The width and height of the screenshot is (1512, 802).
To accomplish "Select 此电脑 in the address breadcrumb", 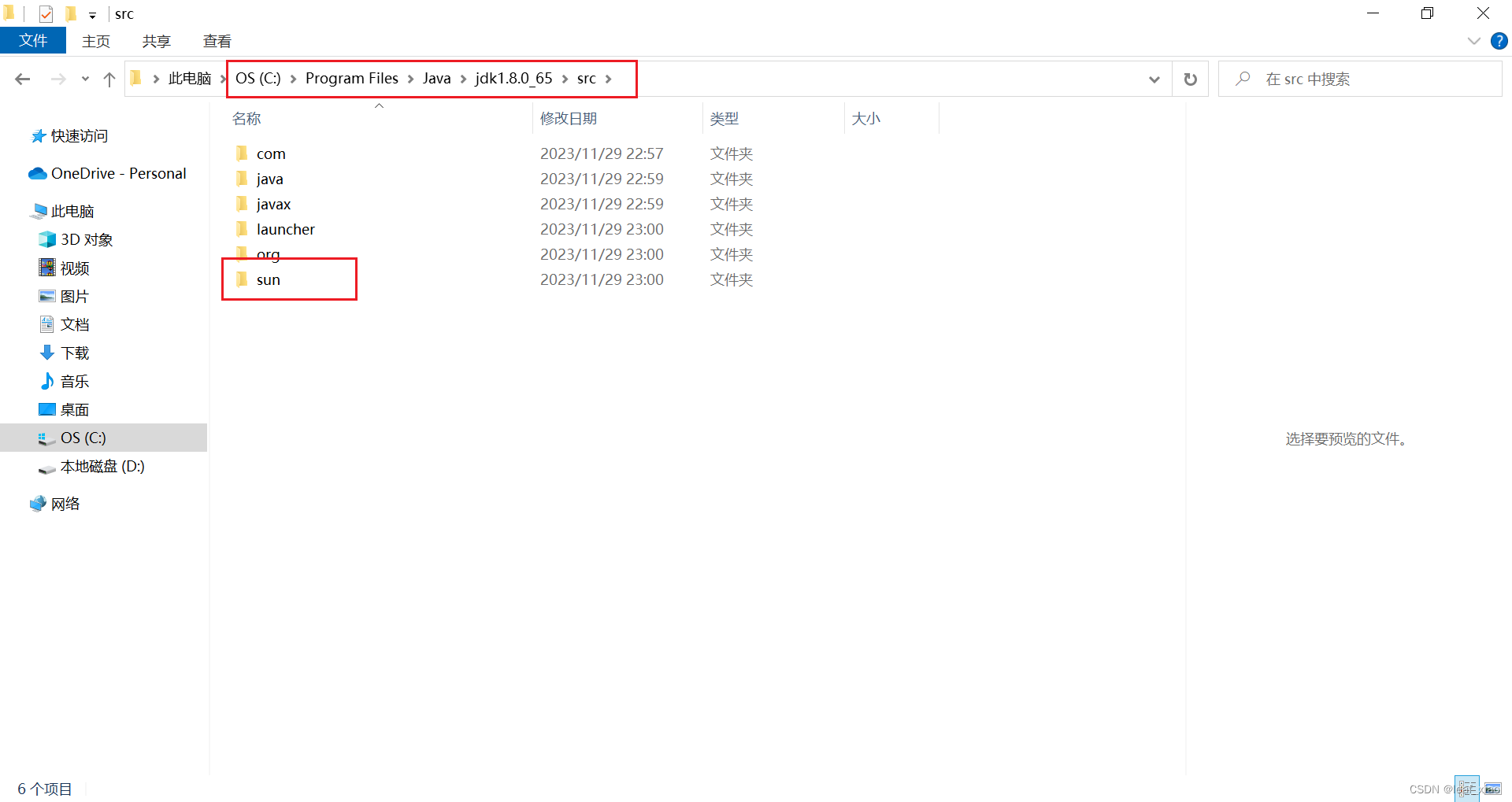I will [190, 79].
